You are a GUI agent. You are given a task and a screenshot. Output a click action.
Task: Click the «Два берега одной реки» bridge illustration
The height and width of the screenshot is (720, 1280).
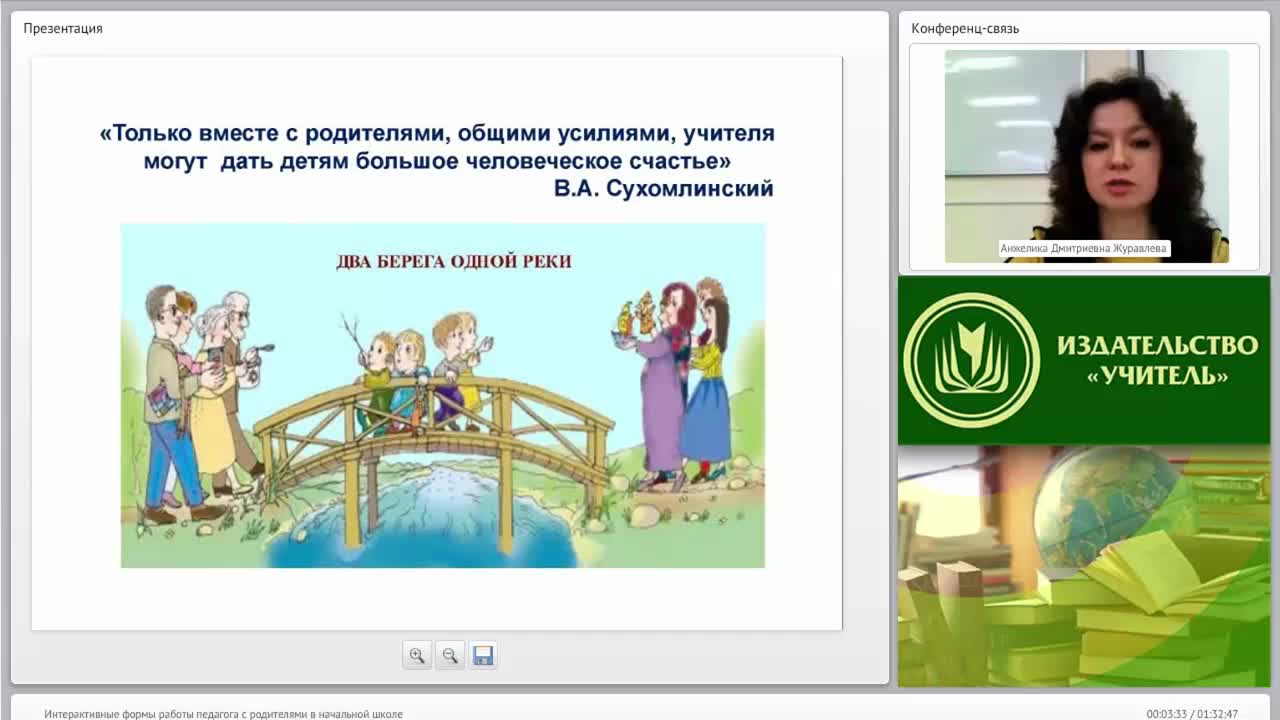point(443,395)
